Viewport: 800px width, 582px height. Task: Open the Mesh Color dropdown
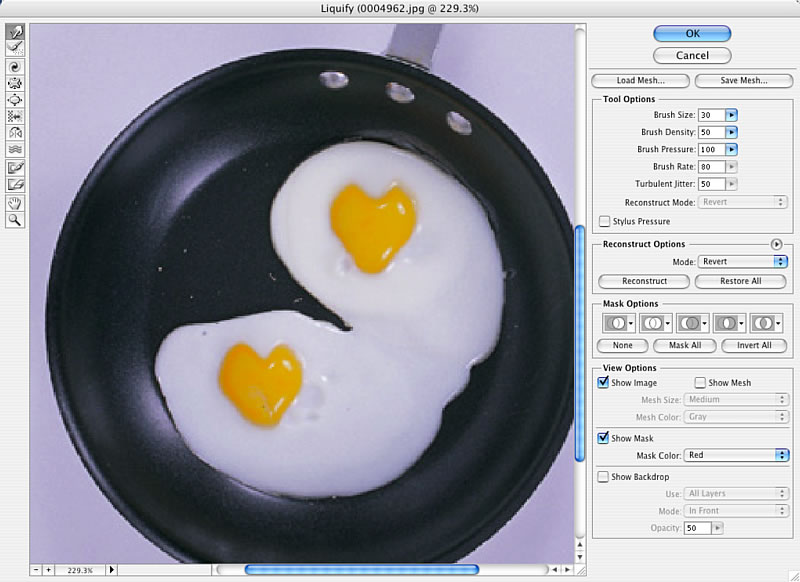(736, 417)
